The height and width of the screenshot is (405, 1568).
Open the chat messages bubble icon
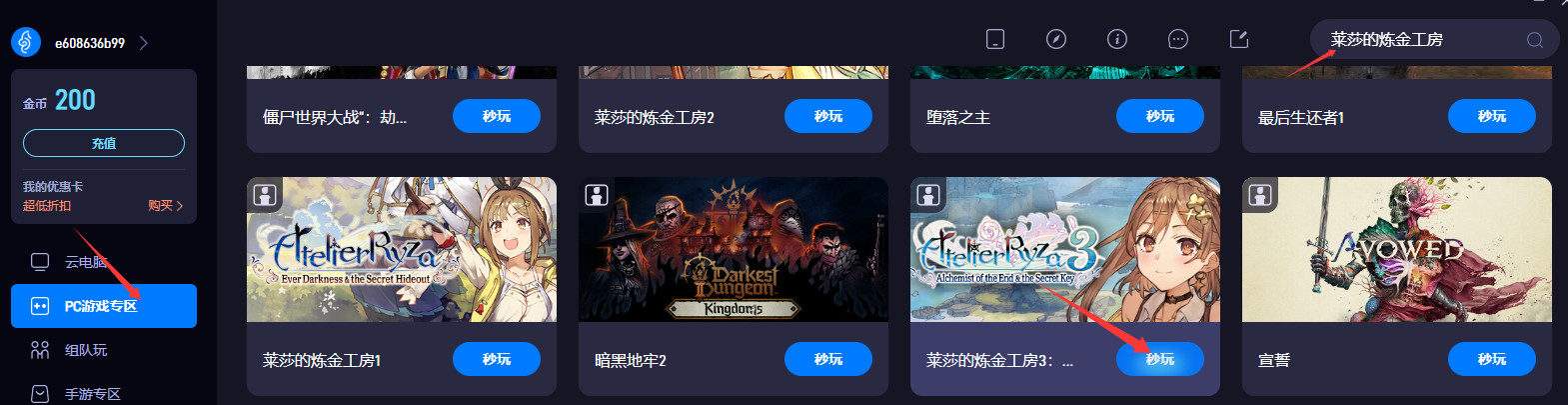1178,39
